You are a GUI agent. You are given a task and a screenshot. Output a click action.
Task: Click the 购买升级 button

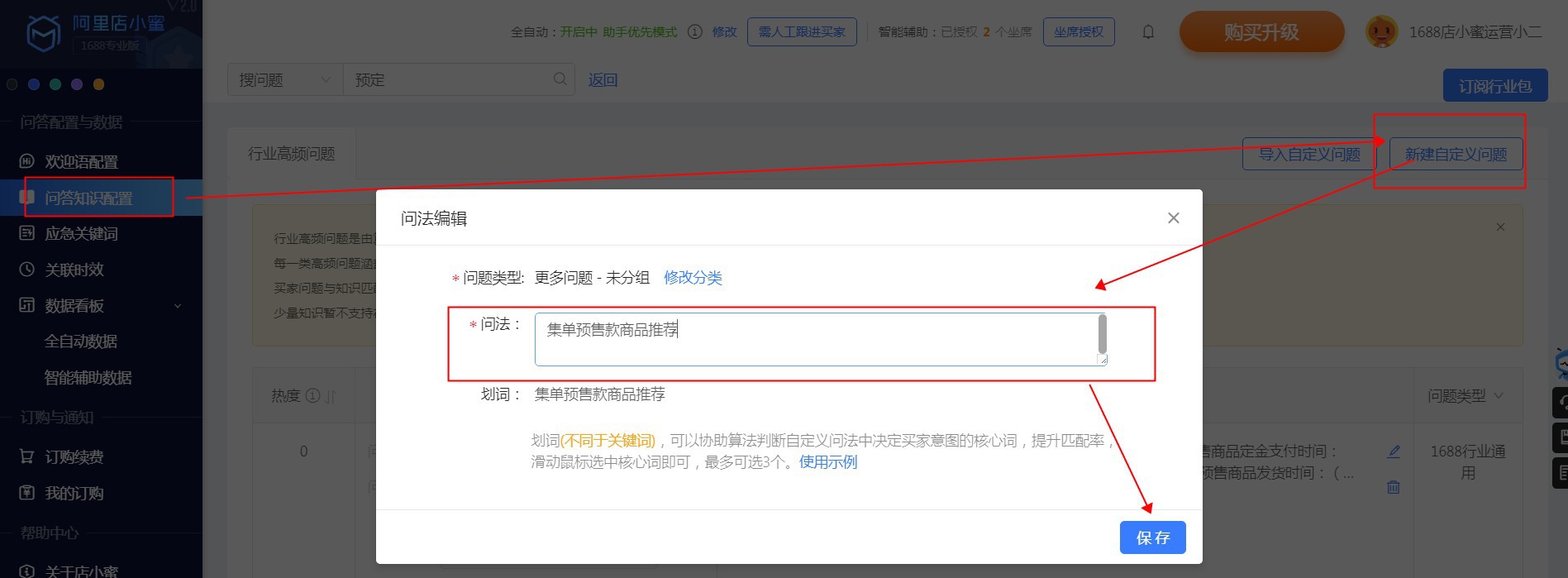(1261, 32)
